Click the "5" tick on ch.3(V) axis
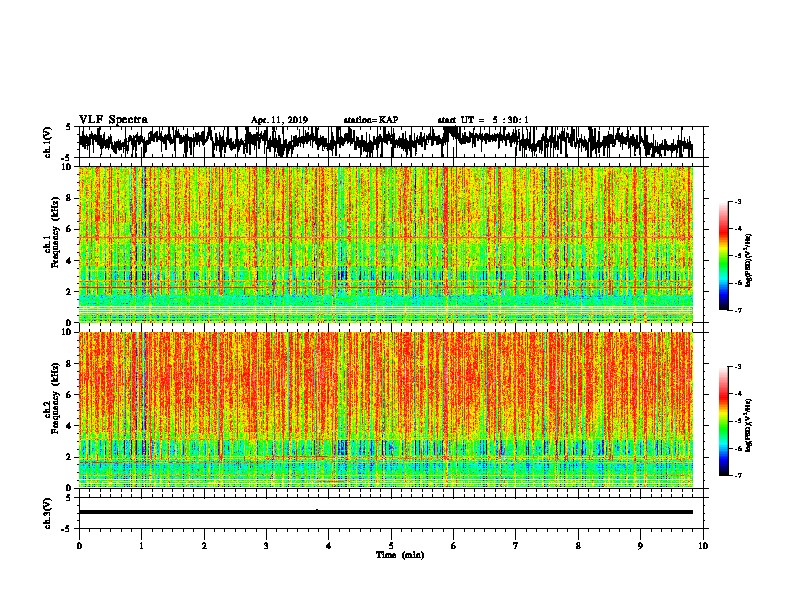Screen dimensions: 792x612 point(68,498)
